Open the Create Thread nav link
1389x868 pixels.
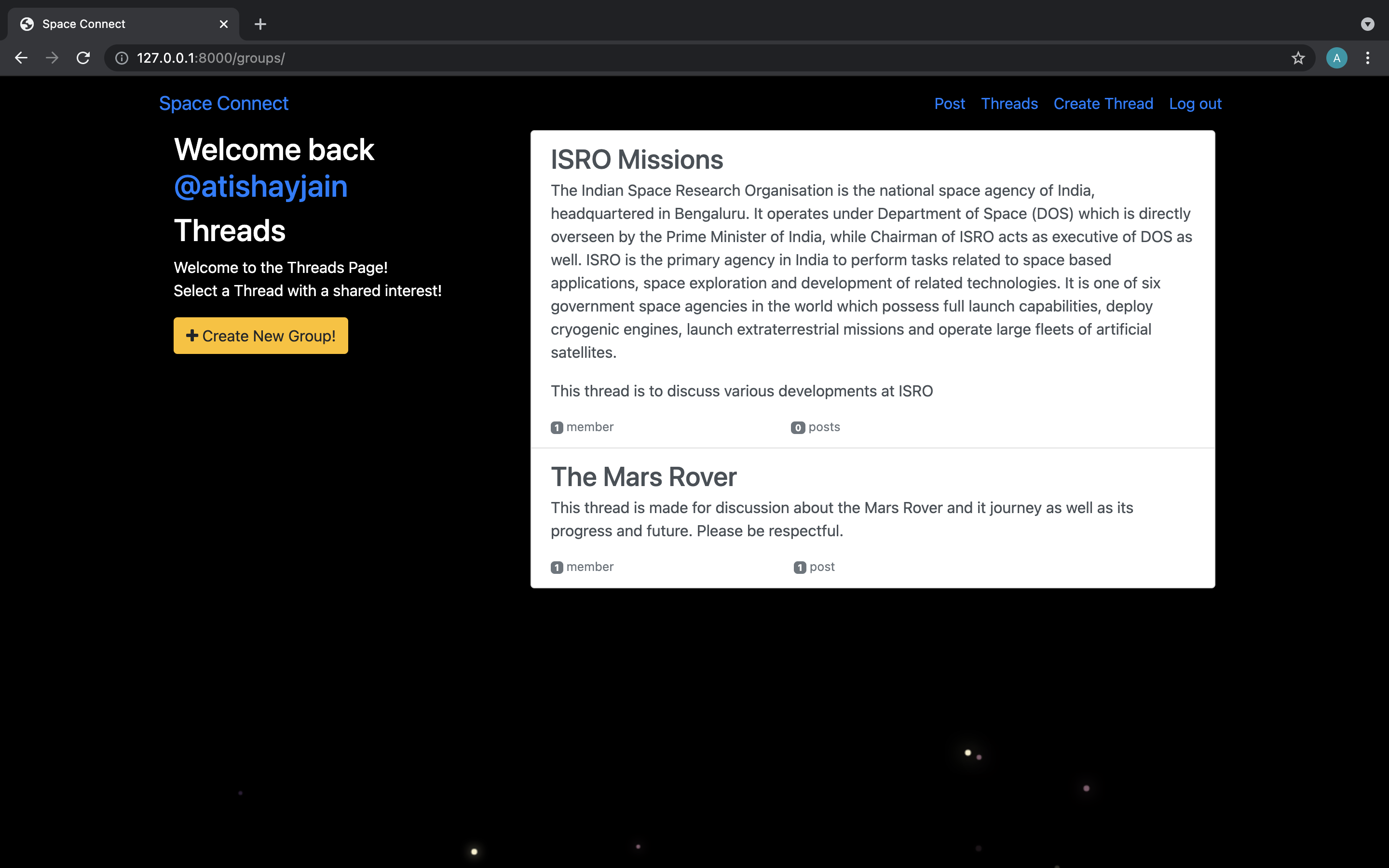[x=1103, y=104]
